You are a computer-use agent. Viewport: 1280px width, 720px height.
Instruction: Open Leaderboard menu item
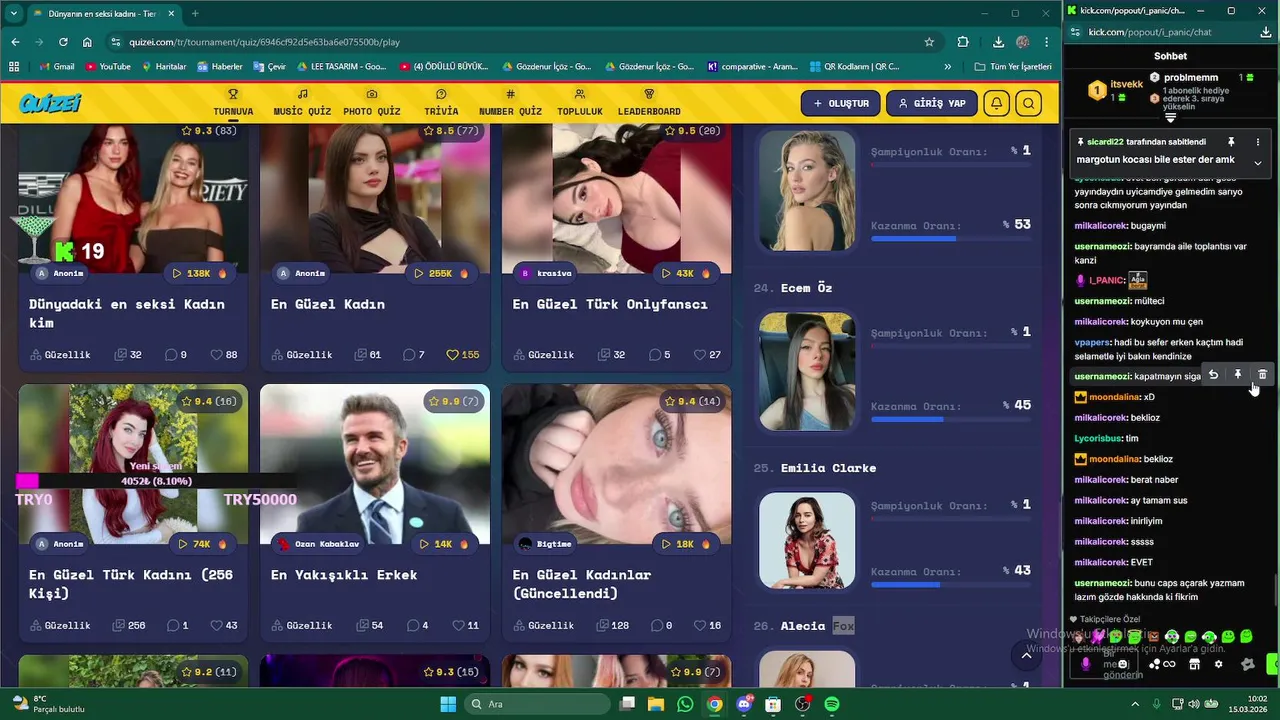(x=649, y=103)
